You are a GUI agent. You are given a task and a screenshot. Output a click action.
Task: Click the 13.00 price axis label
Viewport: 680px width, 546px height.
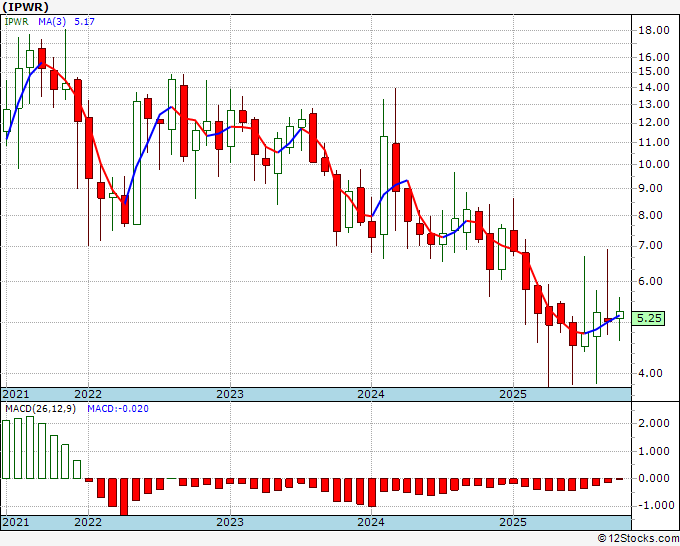(x=654, y=104)
